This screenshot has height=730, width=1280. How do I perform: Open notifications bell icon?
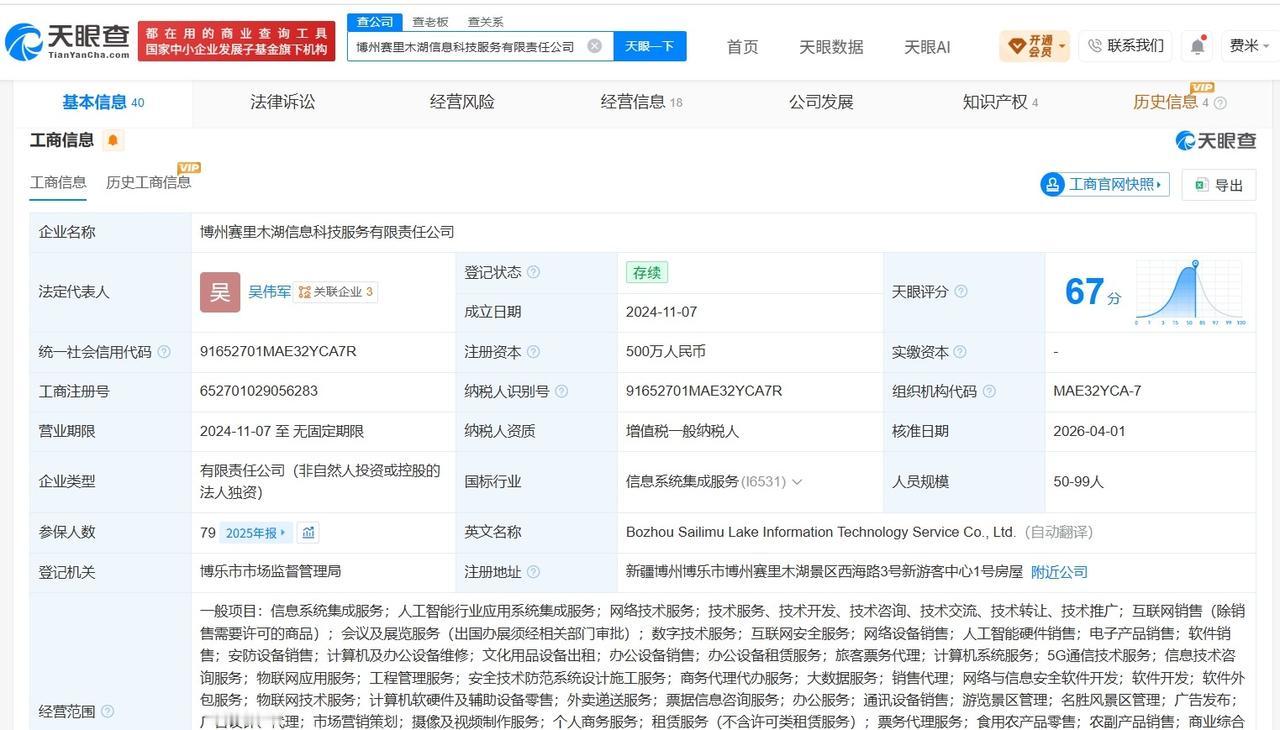pyautogui.click(x=1197, y=46)
